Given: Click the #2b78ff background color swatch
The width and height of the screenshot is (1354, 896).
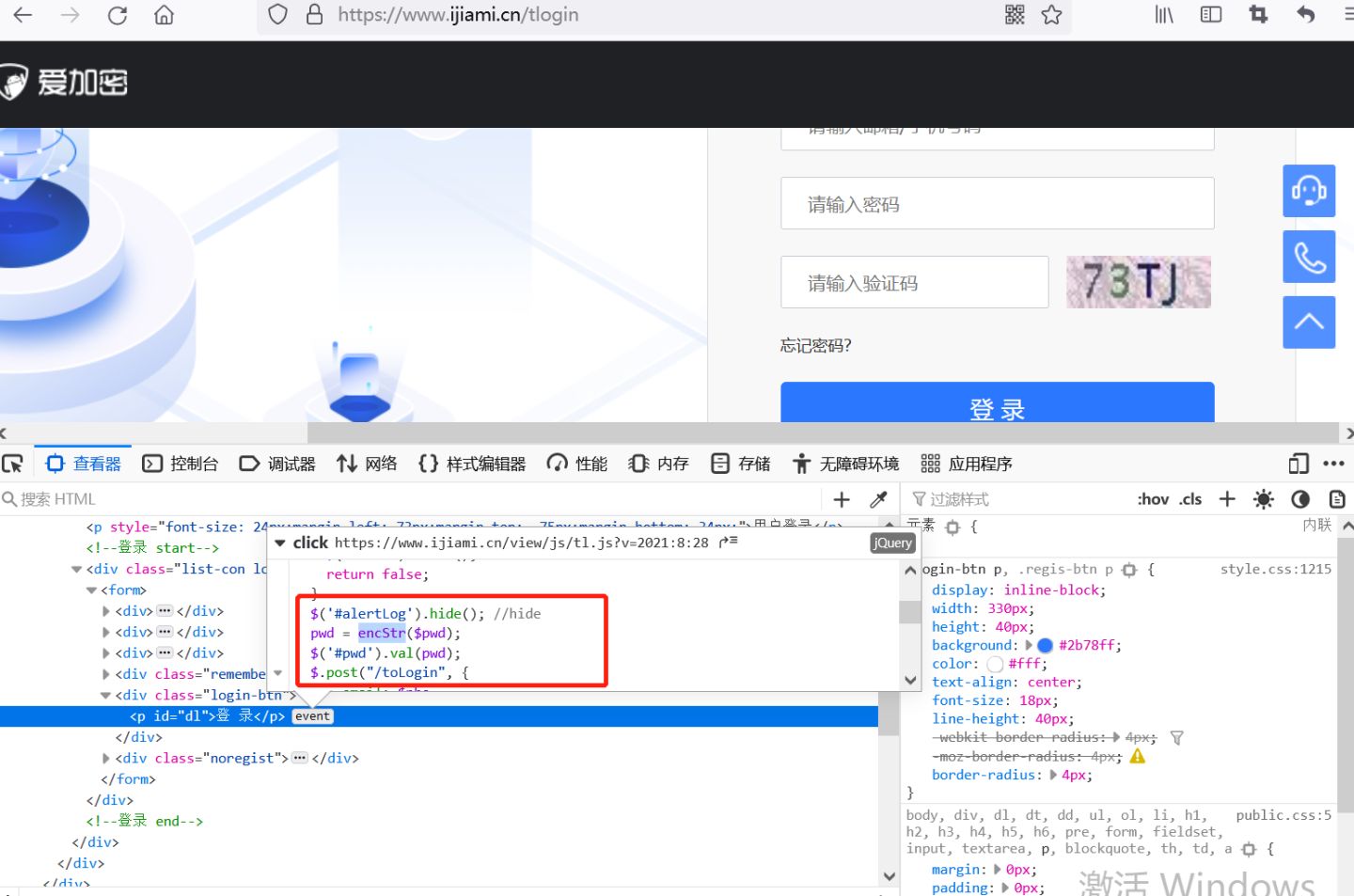Looking at the screenshot, I should pyautogui.click(x=1045, y=645).
